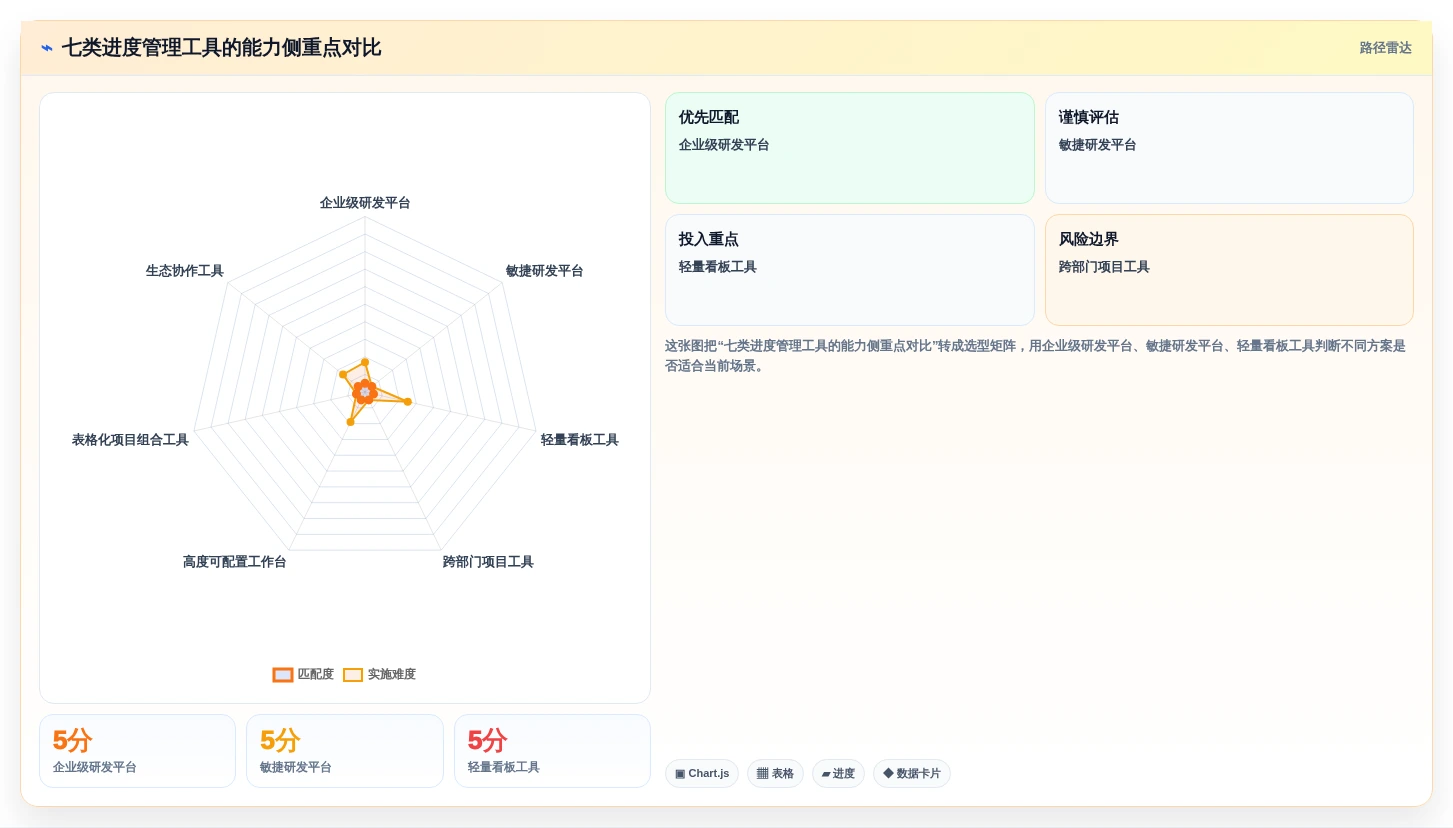This screenshot has width=1453, height=828.
Task: Click the 生态协作工具 radar axis label
Action: [185, 271]
